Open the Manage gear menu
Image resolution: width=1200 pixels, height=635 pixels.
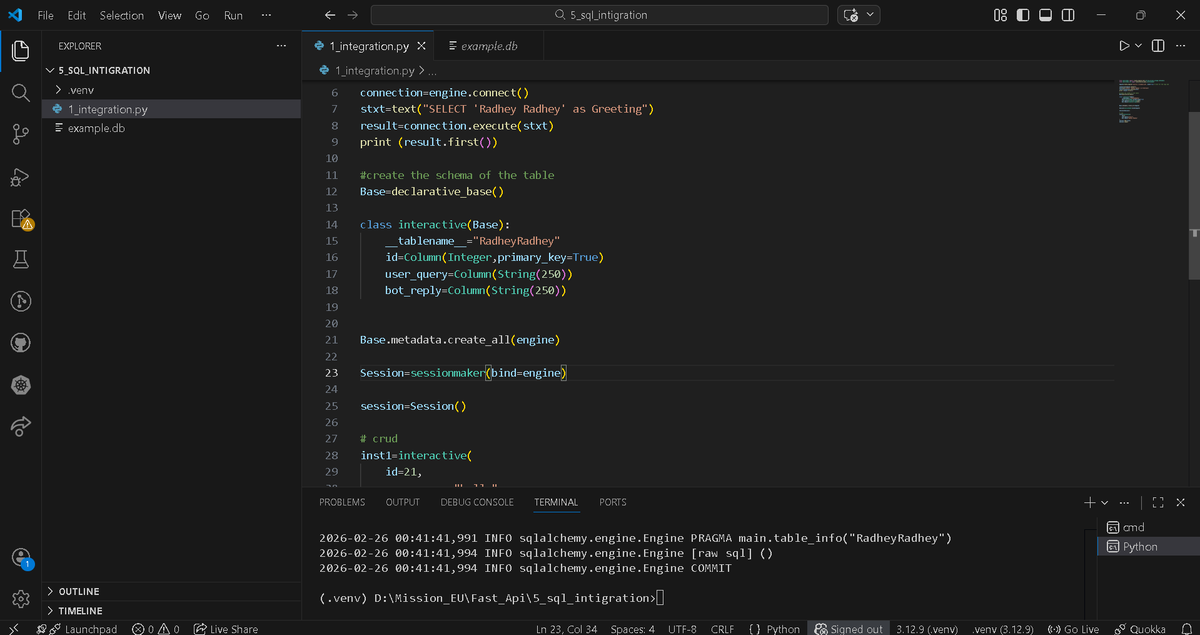20,599
